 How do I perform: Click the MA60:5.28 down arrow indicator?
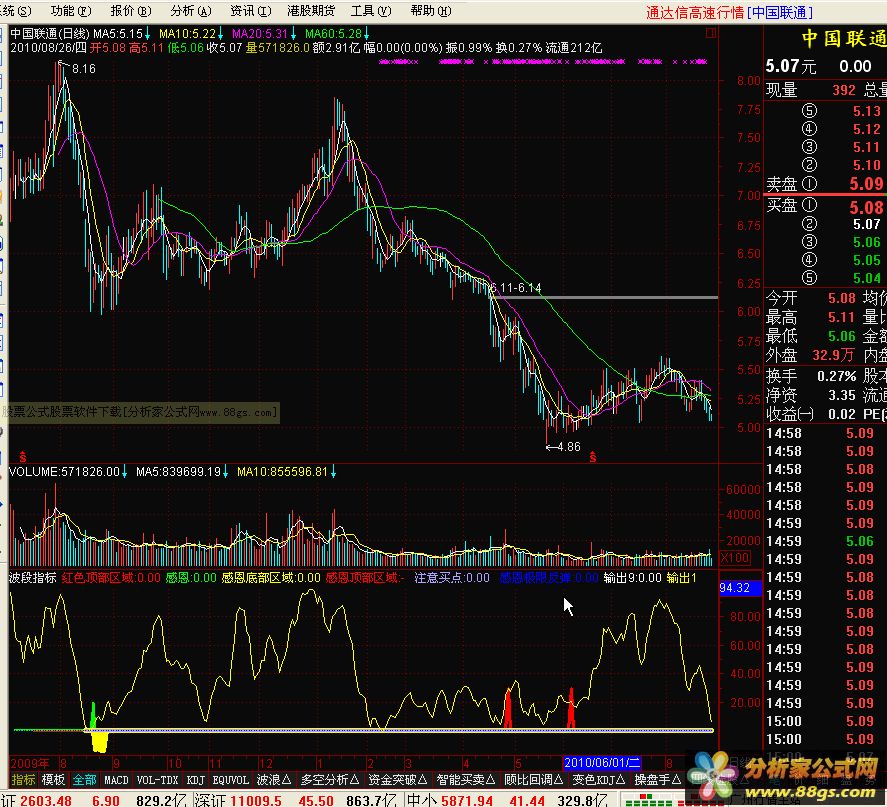pyautogui.click(x=367, y=33)
